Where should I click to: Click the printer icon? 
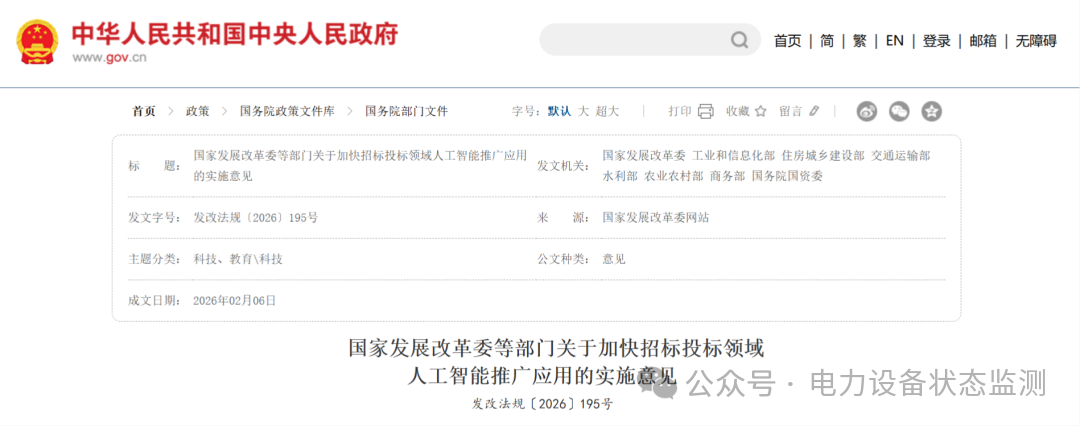(x=705, y=111)
